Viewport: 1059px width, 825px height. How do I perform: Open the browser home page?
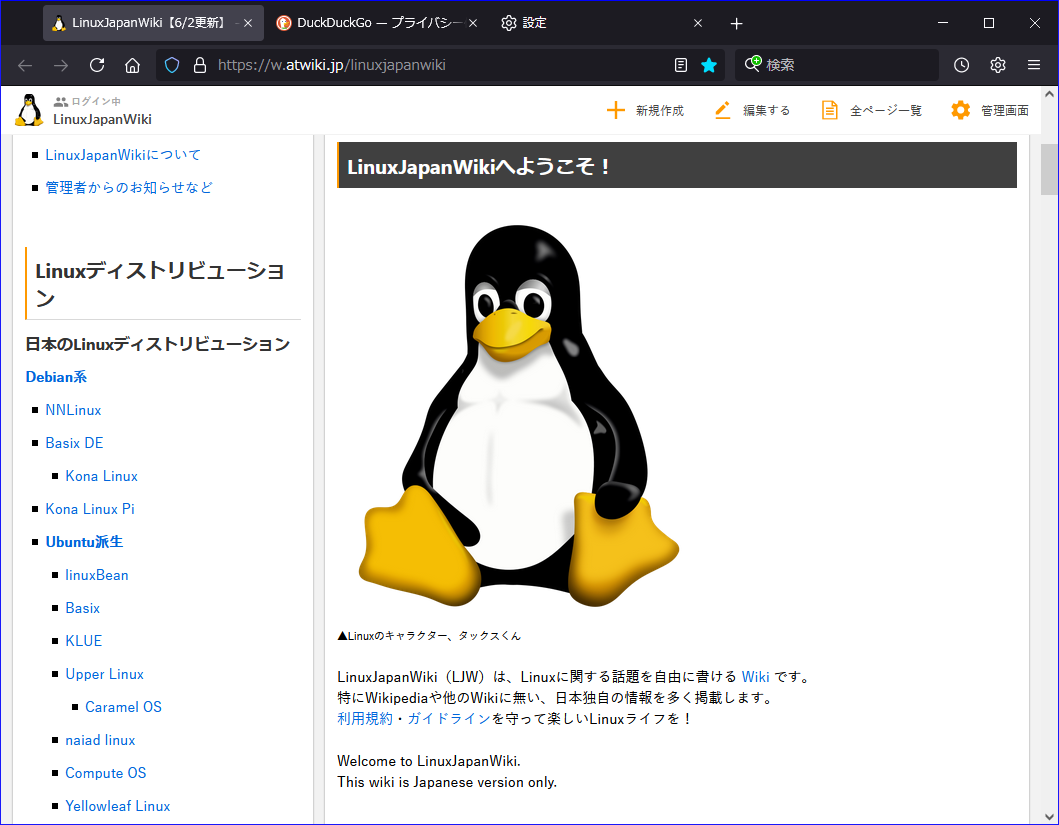click(x=132, y=65)
